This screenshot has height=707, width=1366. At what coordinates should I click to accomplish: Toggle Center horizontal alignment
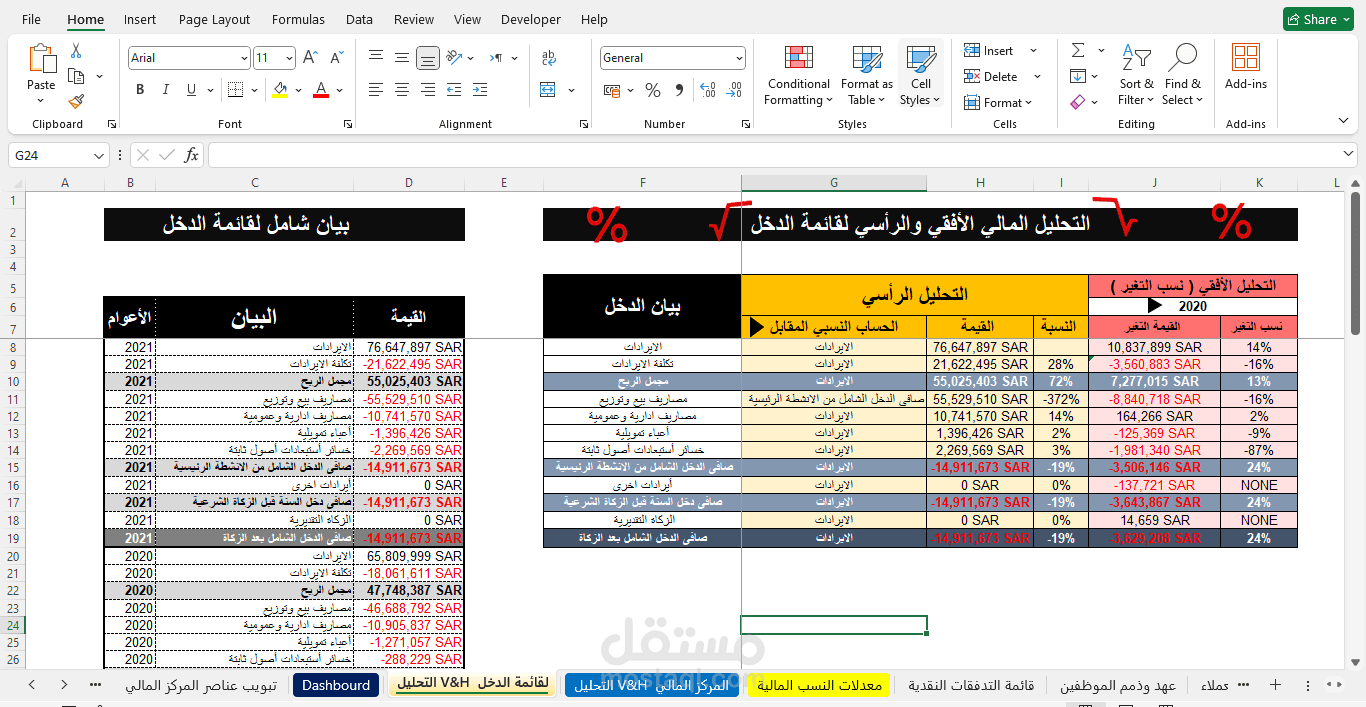(402, 90)
